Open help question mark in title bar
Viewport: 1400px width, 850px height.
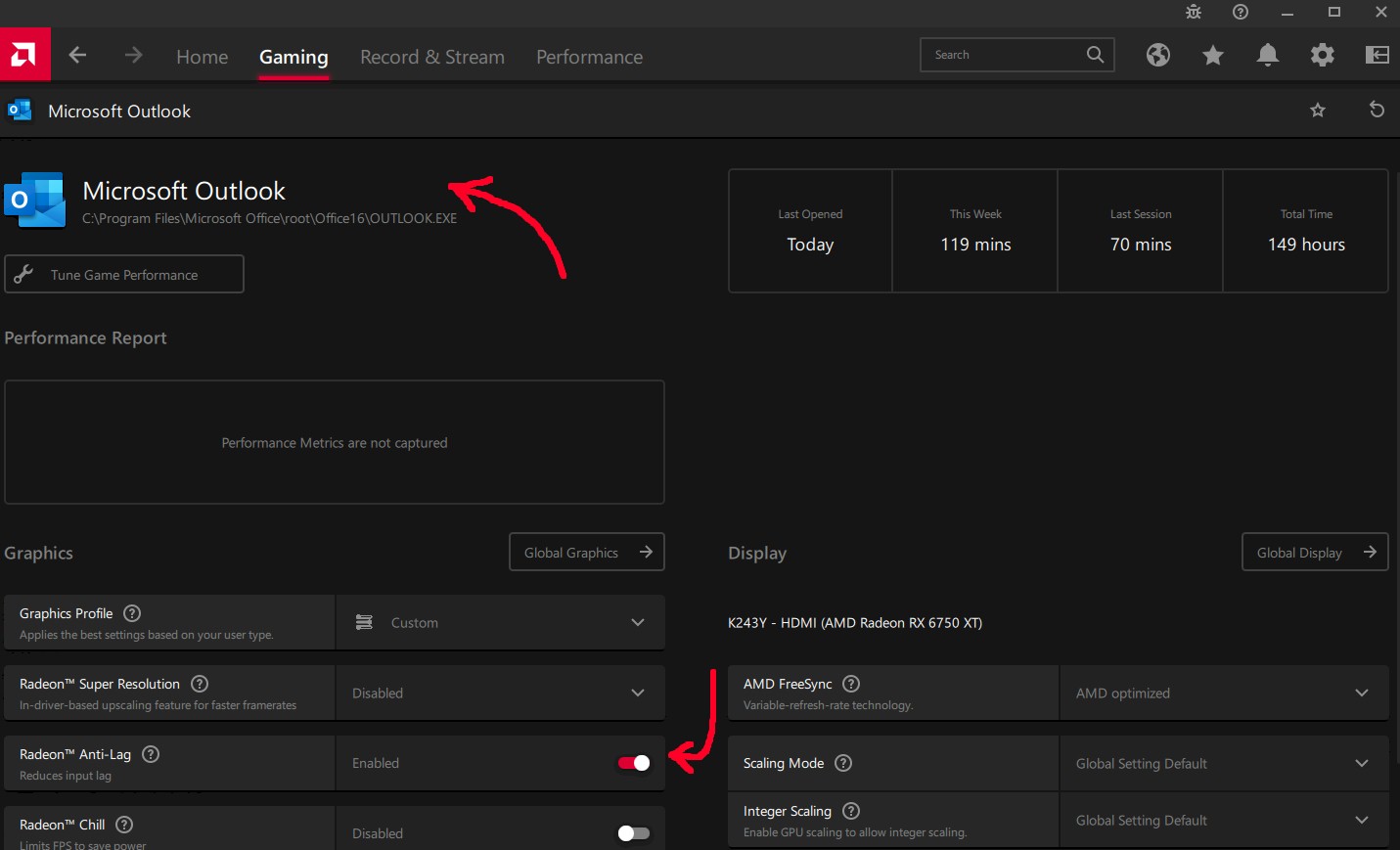pos(1241,12)
